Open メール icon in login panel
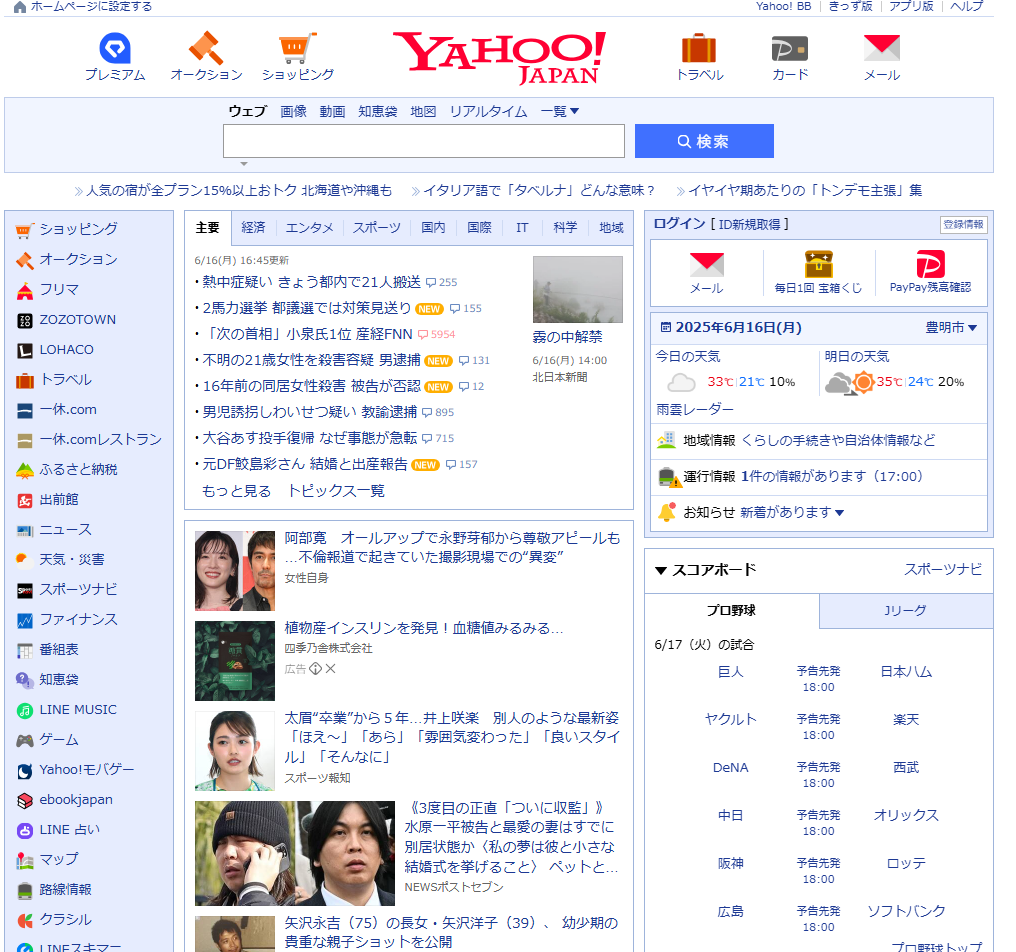The image size is (1016, 952). point(706,265)
